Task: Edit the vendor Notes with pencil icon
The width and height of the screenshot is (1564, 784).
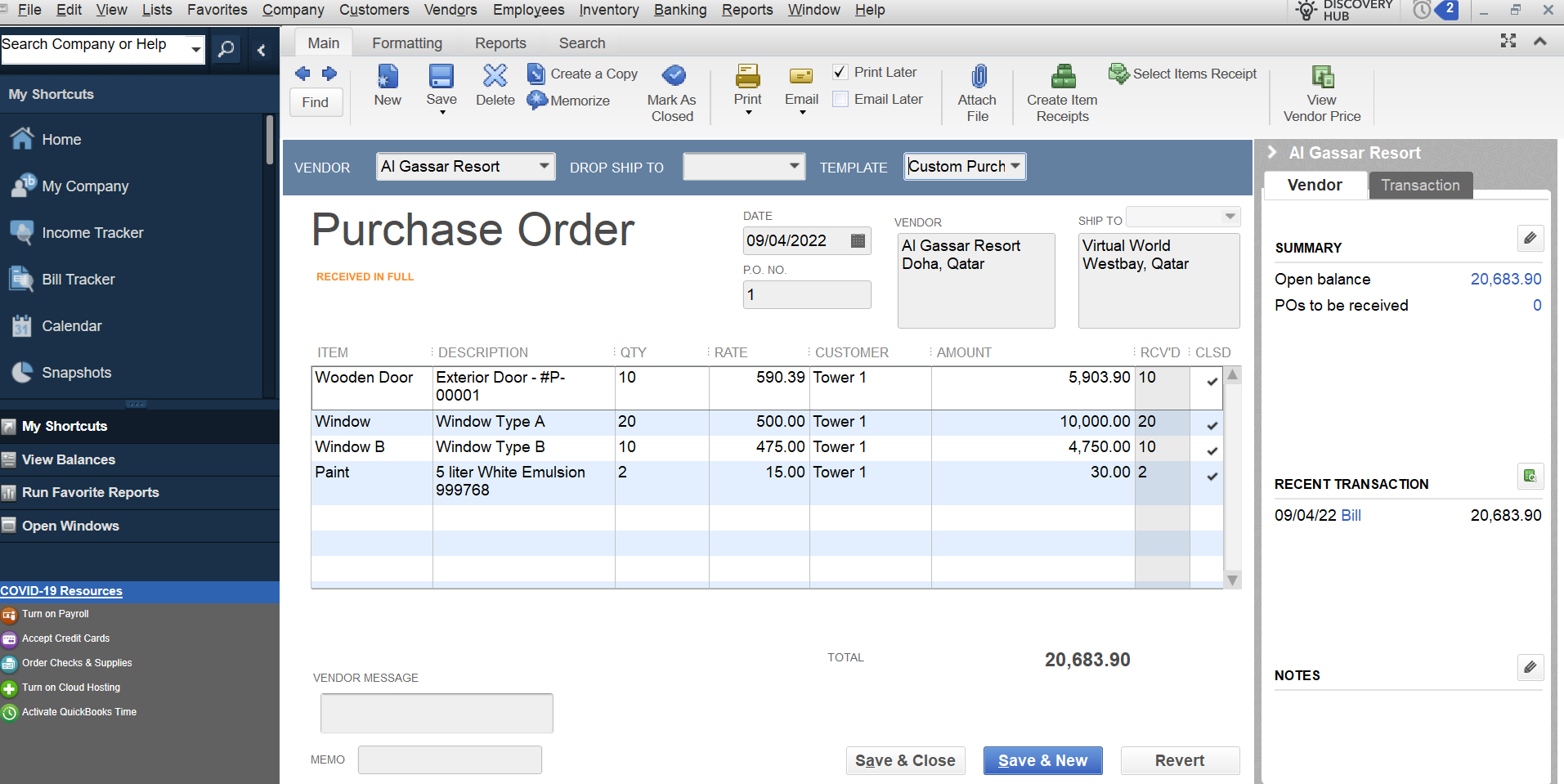Action: pyautogui.click(x=1530, y=667)
